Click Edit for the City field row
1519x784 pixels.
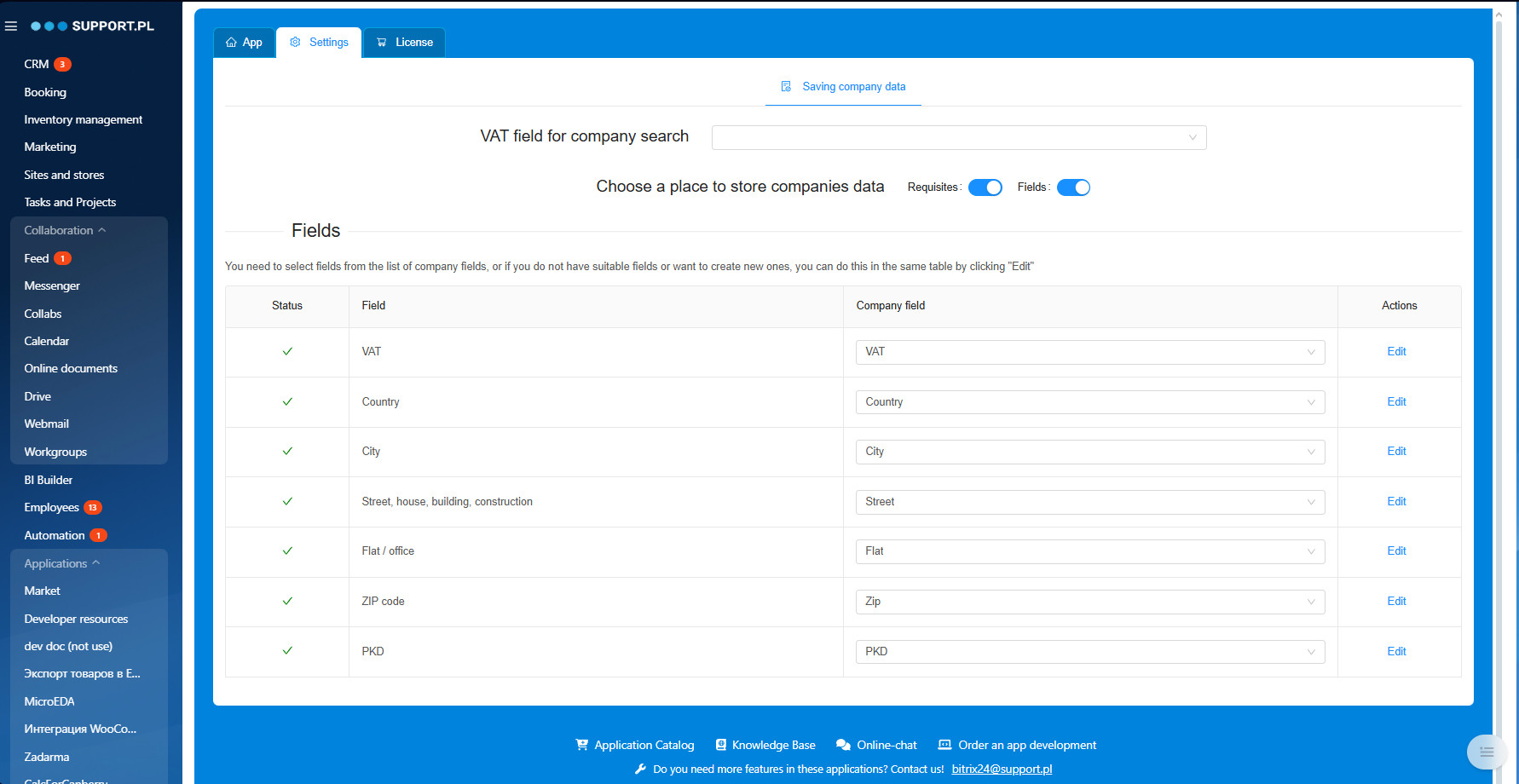(x=1396, y=452)
